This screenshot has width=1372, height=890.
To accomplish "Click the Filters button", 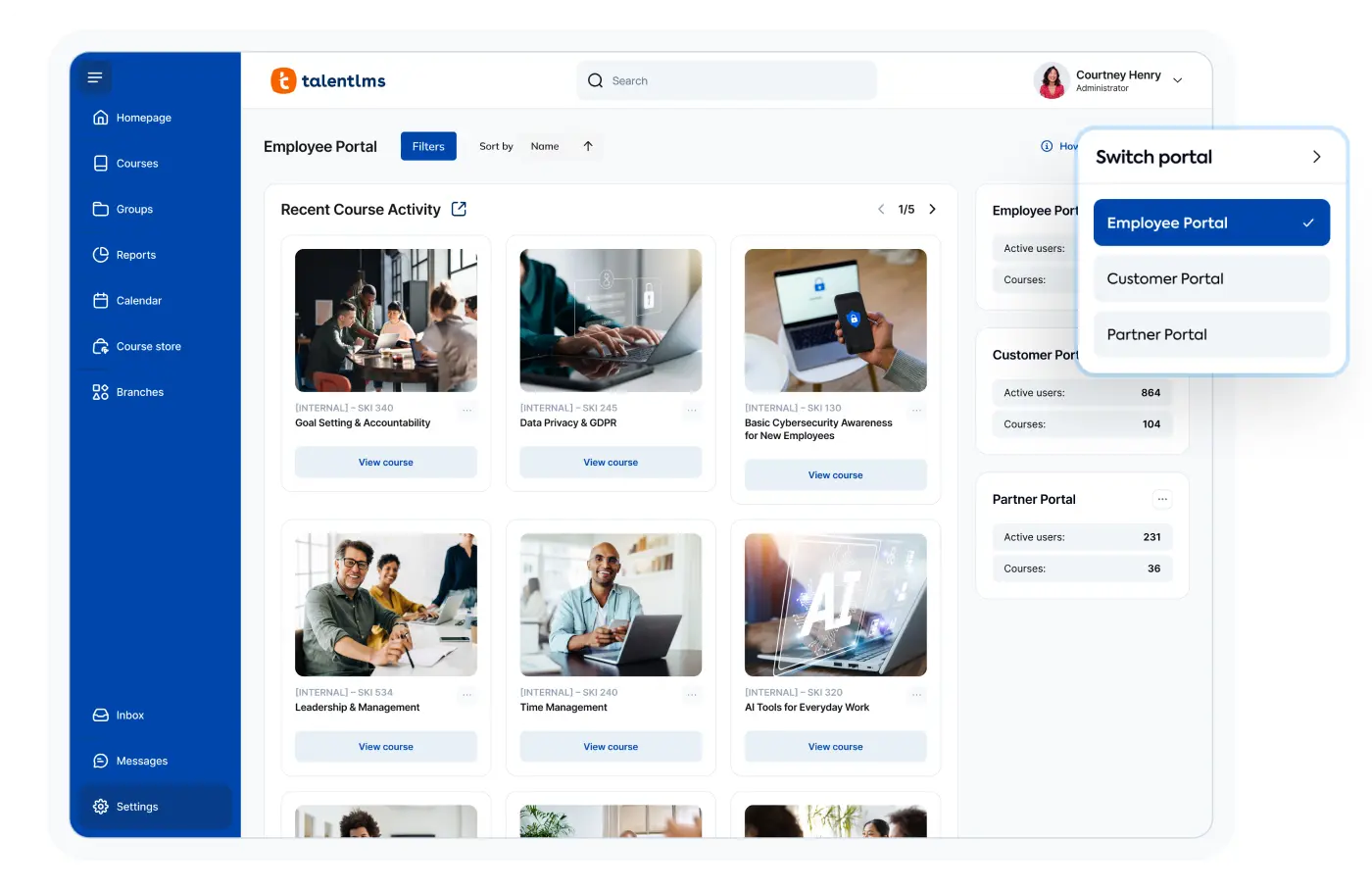I will [x=428, y=146].
